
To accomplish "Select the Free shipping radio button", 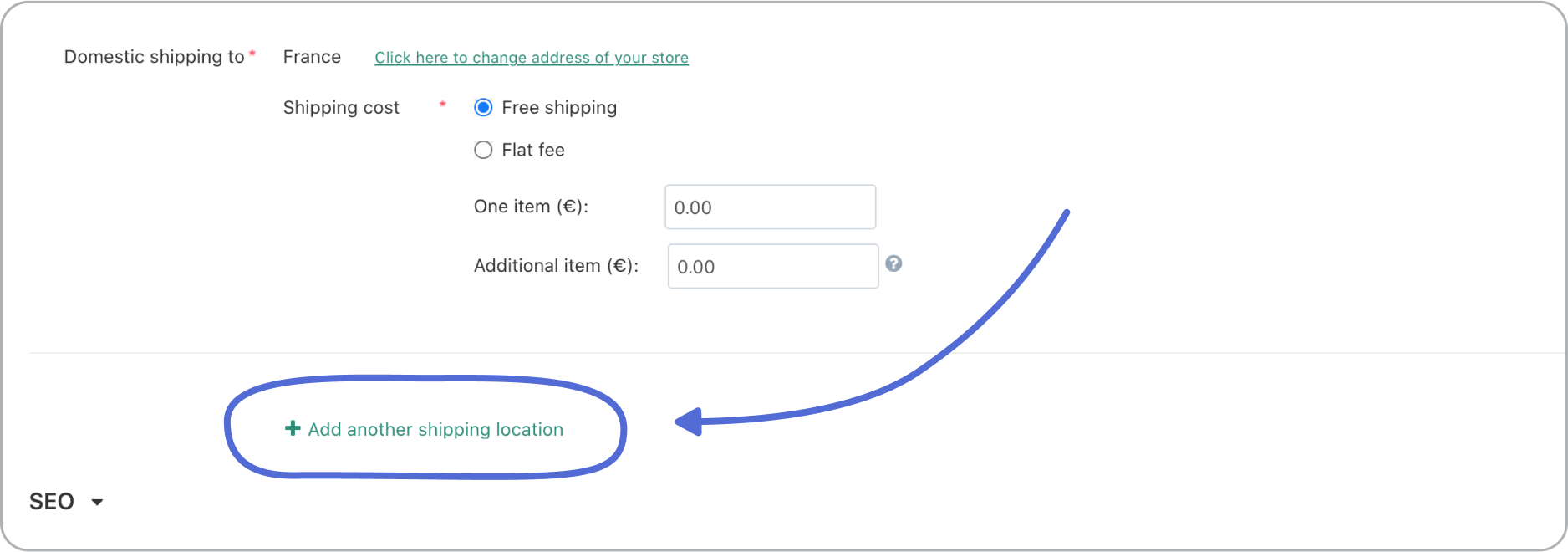I will (483, 107).
